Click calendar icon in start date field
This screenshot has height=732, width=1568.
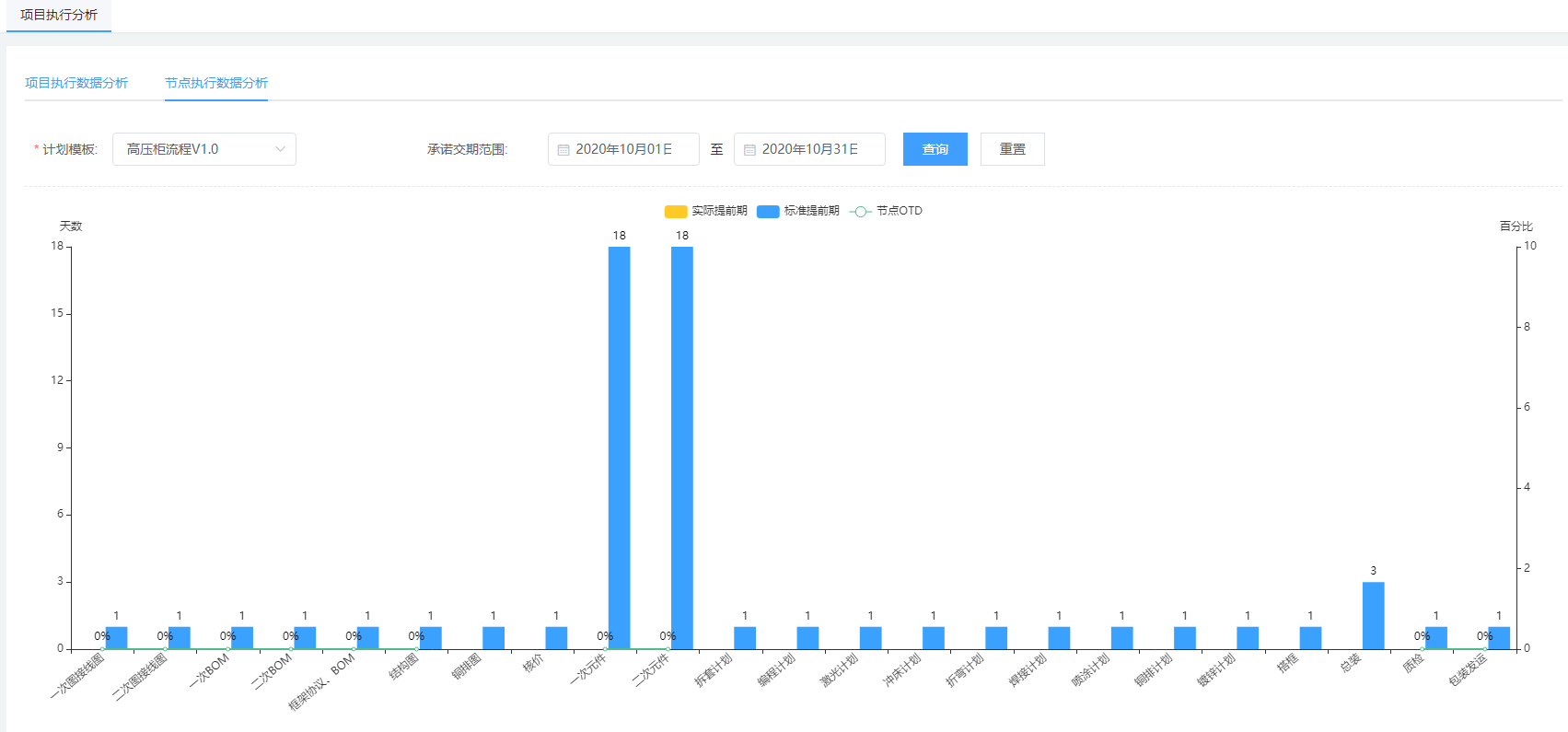(563, 149)
